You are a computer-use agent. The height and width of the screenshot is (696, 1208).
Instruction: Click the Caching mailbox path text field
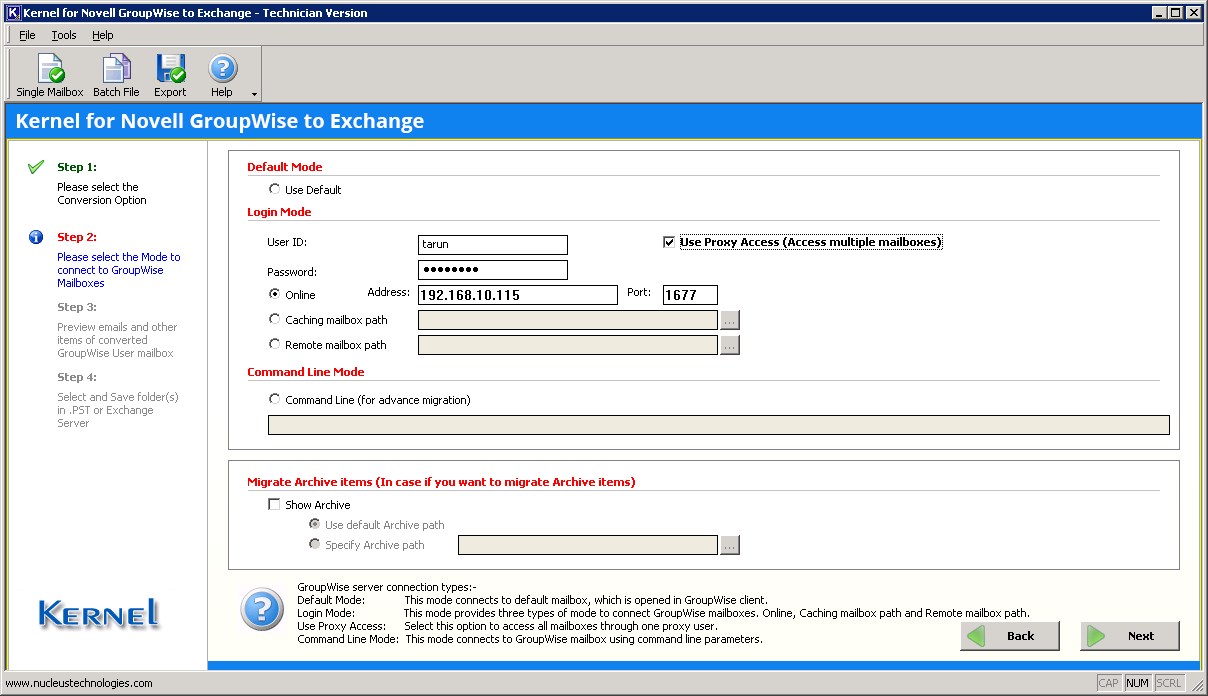[x=568, y=320]
